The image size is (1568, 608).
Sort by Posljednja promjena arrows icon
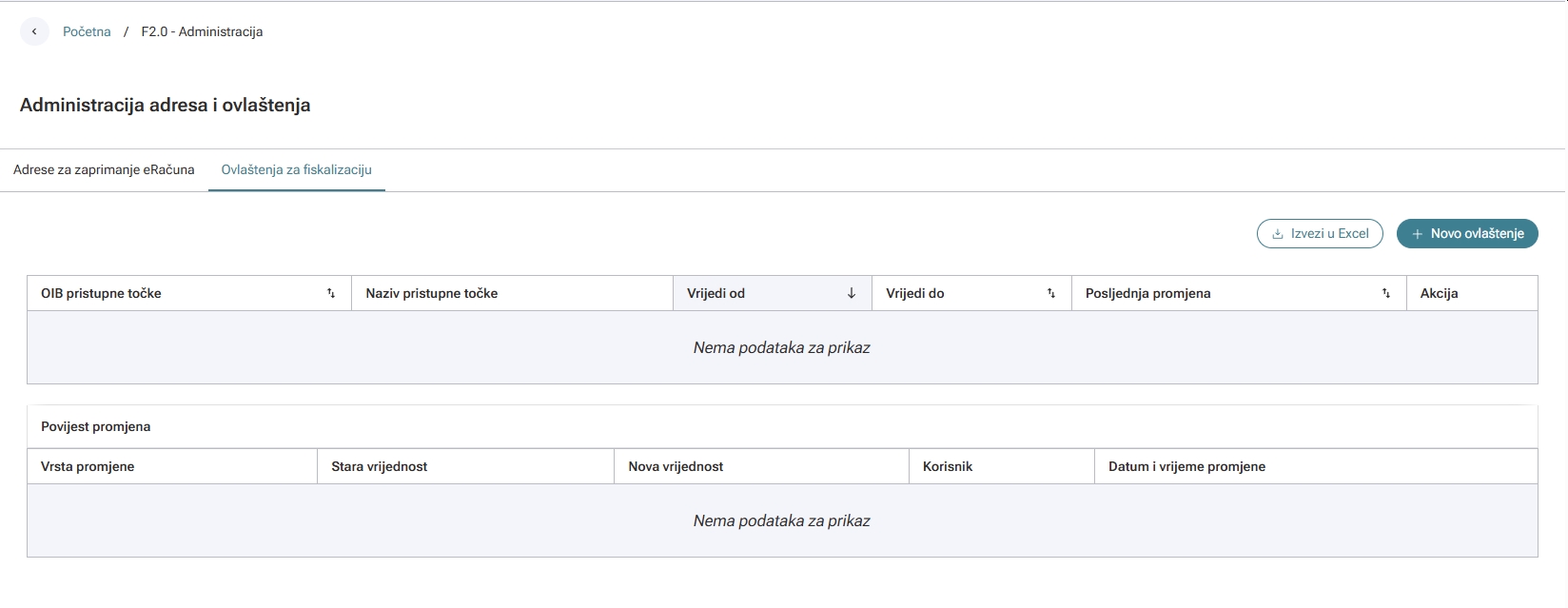pyautogui.click(x=1386, y=293)
